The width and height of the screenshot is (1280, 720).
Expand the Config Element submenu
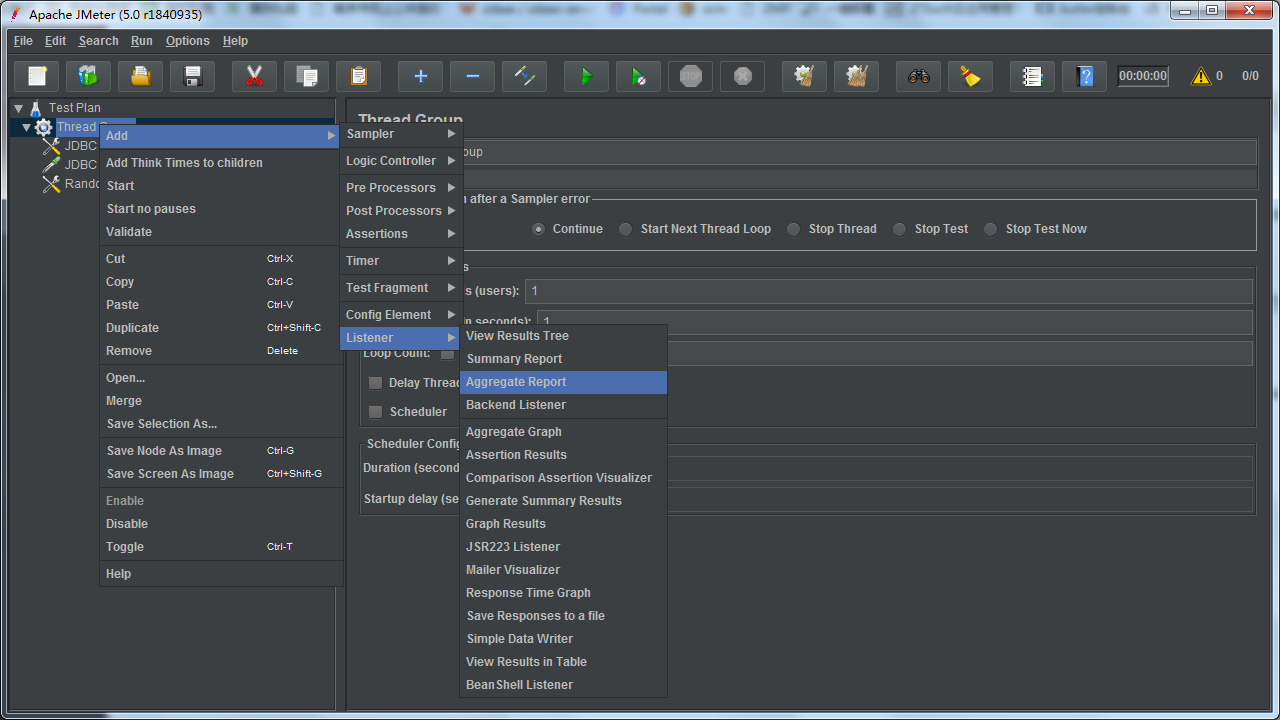click(401, 315)
